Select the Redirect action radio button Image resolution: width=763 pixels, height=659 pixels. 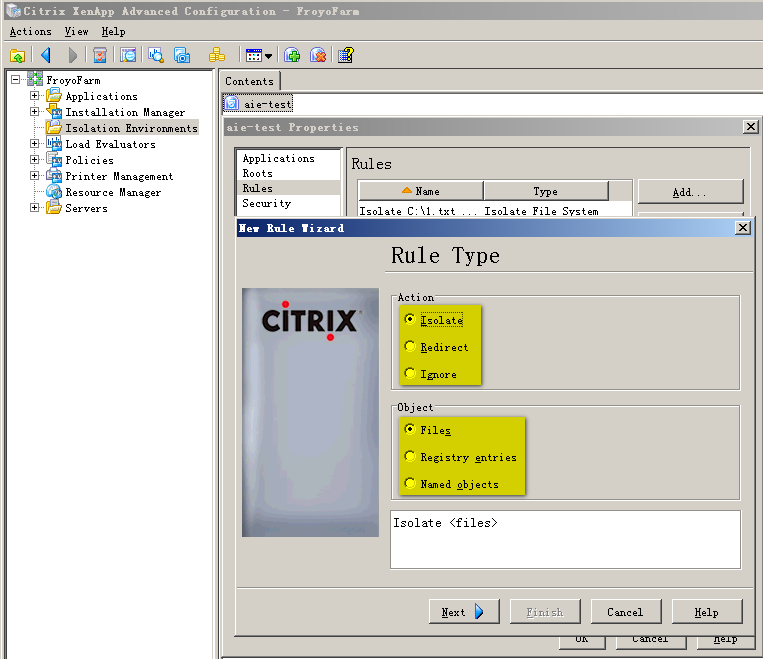point(410,347)
